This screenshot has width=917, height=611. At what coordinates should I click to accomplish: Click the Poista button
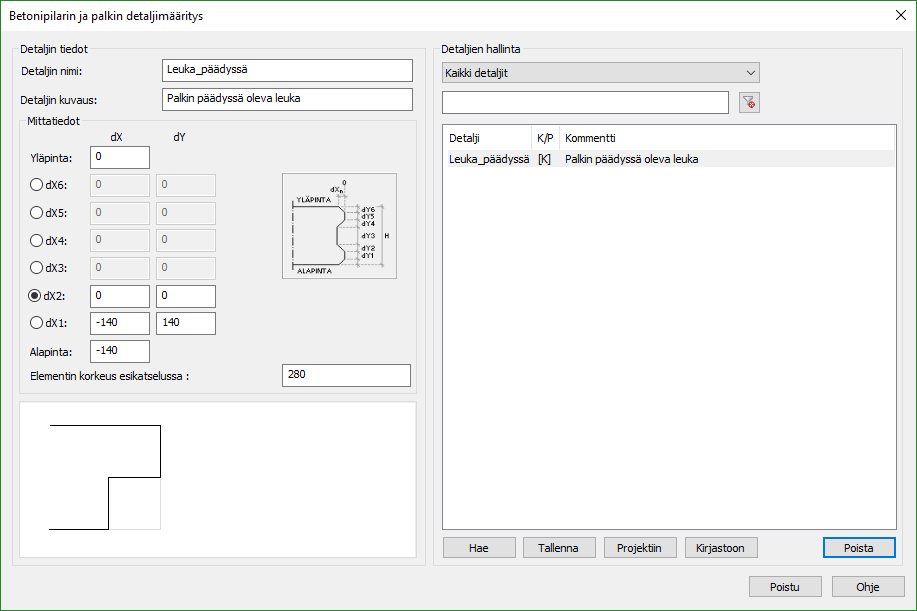coord(858,548)
